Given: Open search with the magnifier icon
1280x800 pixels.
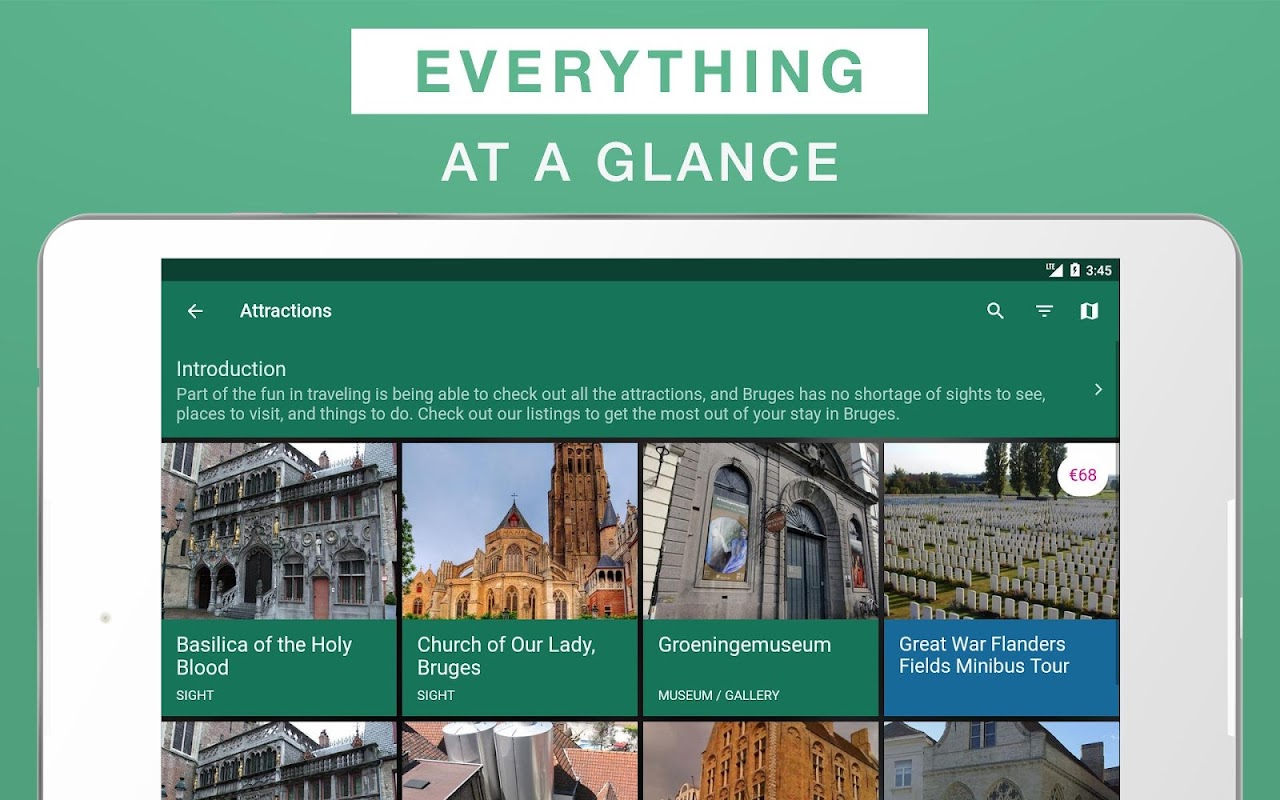Looking at the screenshot, I should 995,311.
